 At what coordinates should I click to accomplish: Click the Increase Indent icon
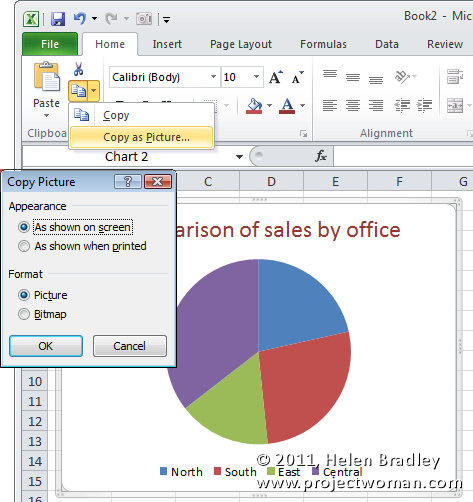(x=425, y=106)
